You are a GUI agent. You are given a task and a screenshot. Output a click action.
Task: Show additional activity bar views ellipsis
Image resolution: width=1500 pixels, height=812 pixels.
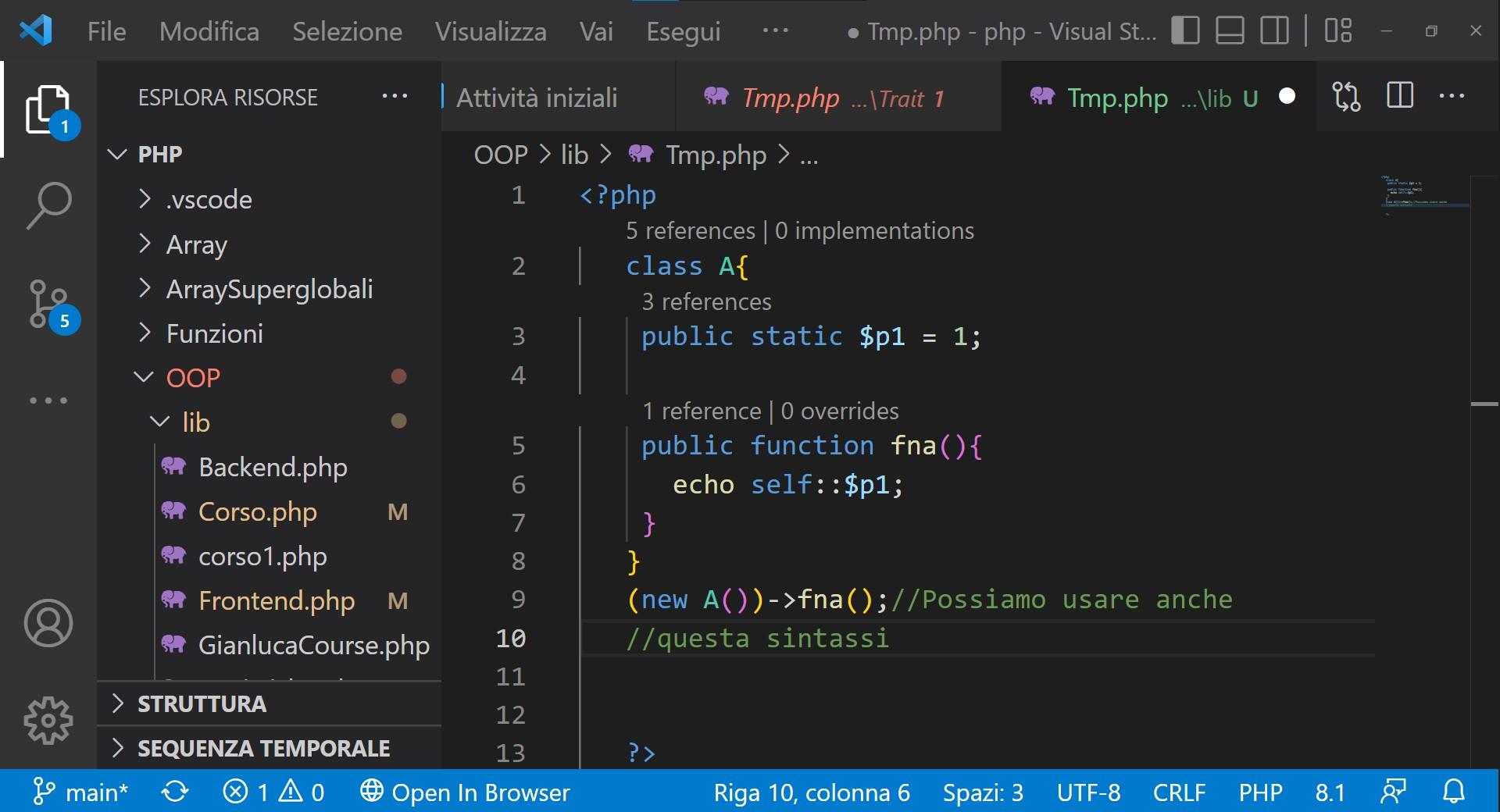coord(48,401)
